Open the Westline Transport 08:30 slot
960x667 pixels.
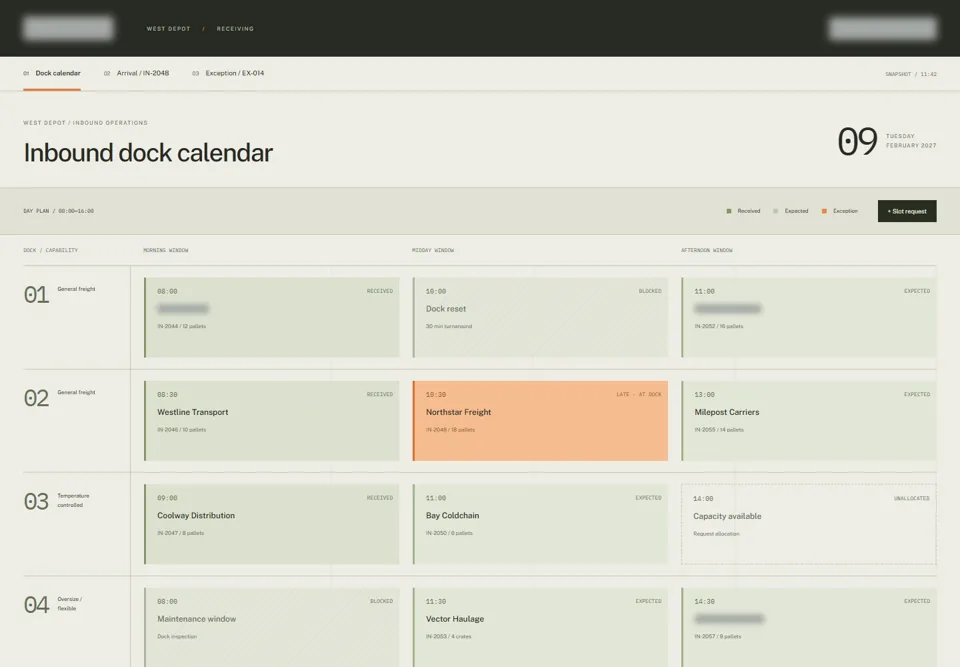click(x=272, y=421)
